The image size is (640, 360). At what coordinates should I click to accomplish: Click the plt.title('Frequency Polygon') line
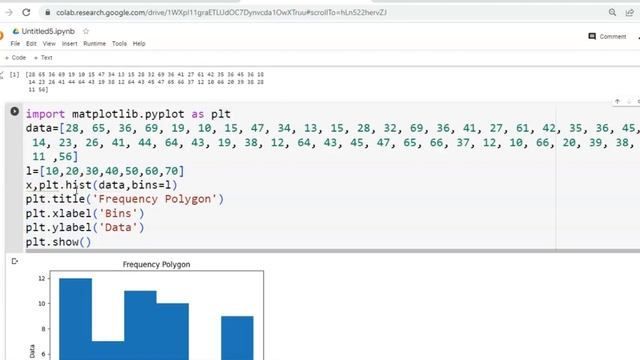pos(125,199)
